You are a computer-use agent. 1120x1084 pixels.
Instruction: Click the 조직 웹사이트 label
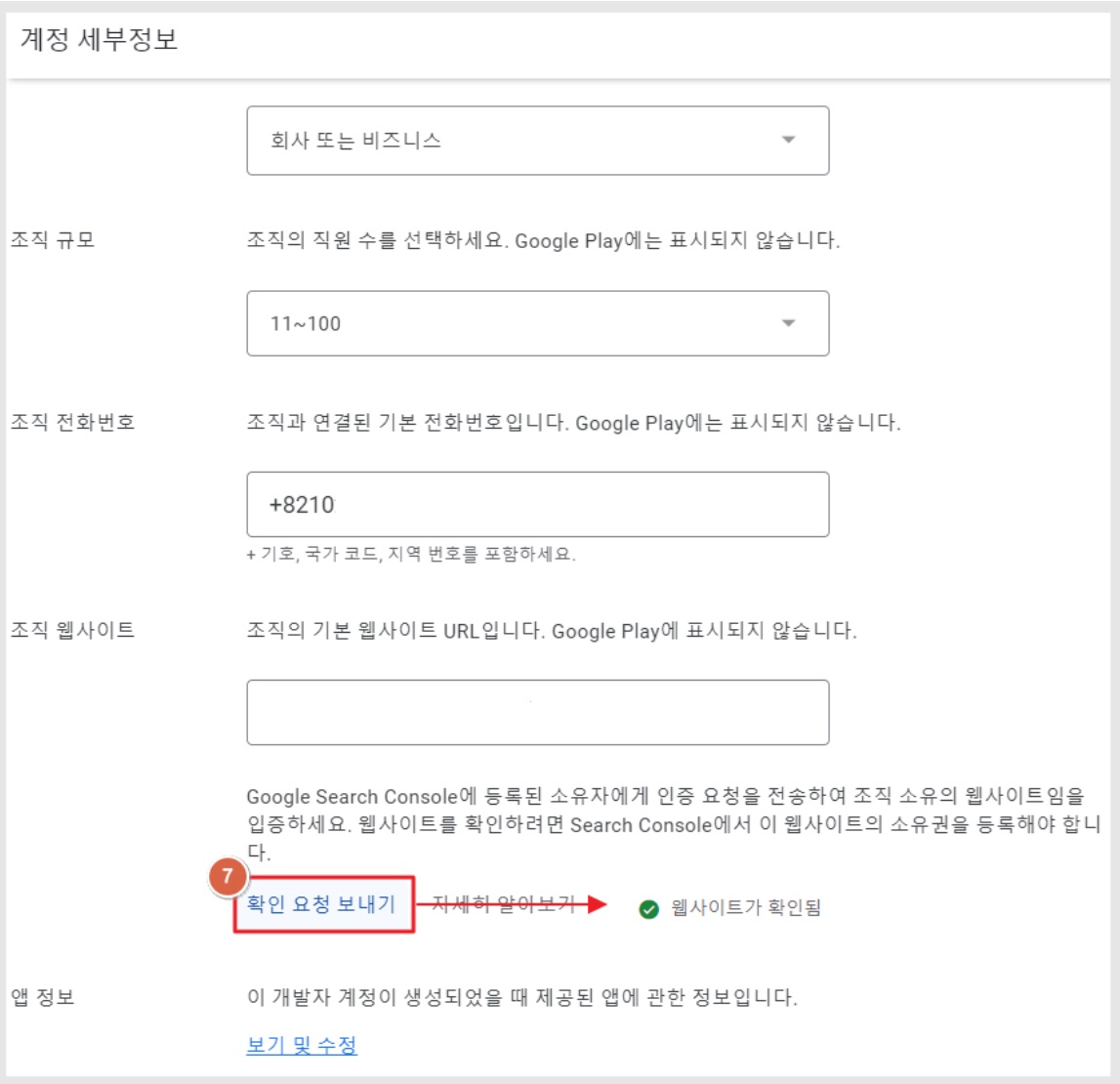pyautogui.click(x=73, y=630)
